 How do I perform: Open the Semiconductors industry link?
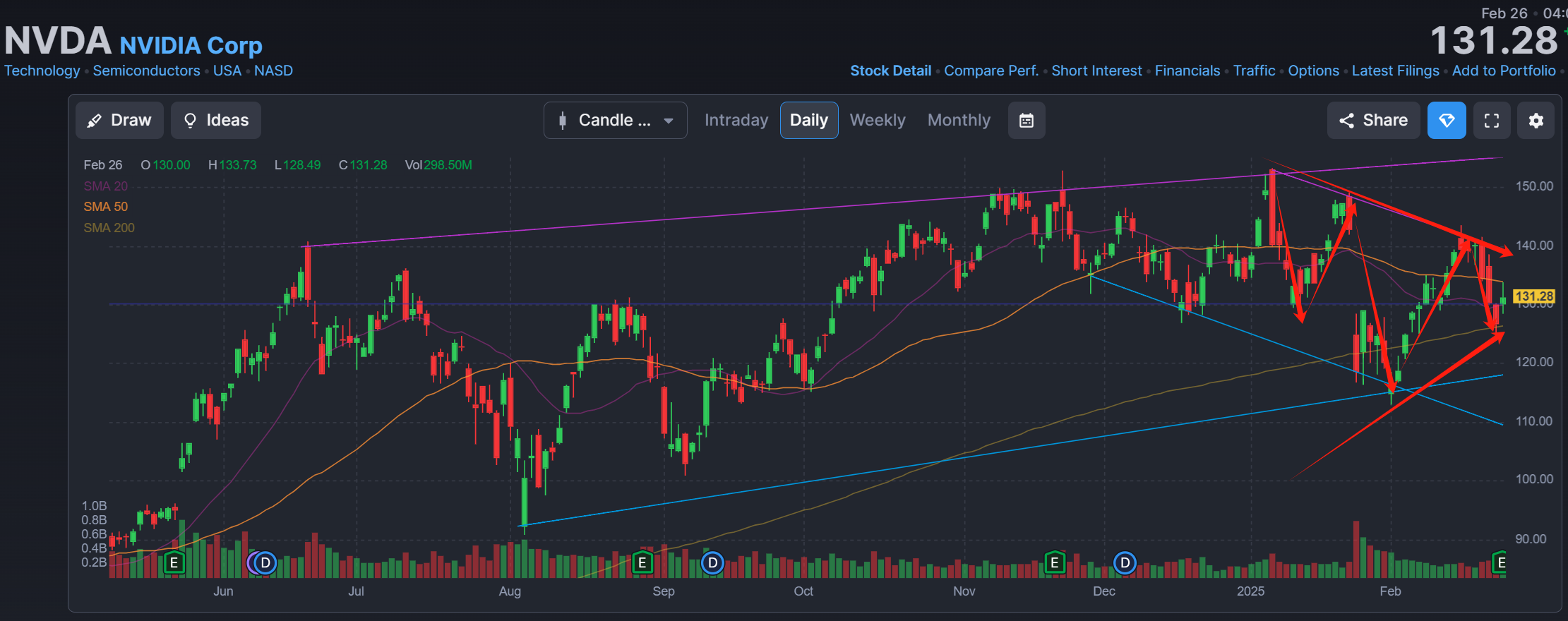147,71
